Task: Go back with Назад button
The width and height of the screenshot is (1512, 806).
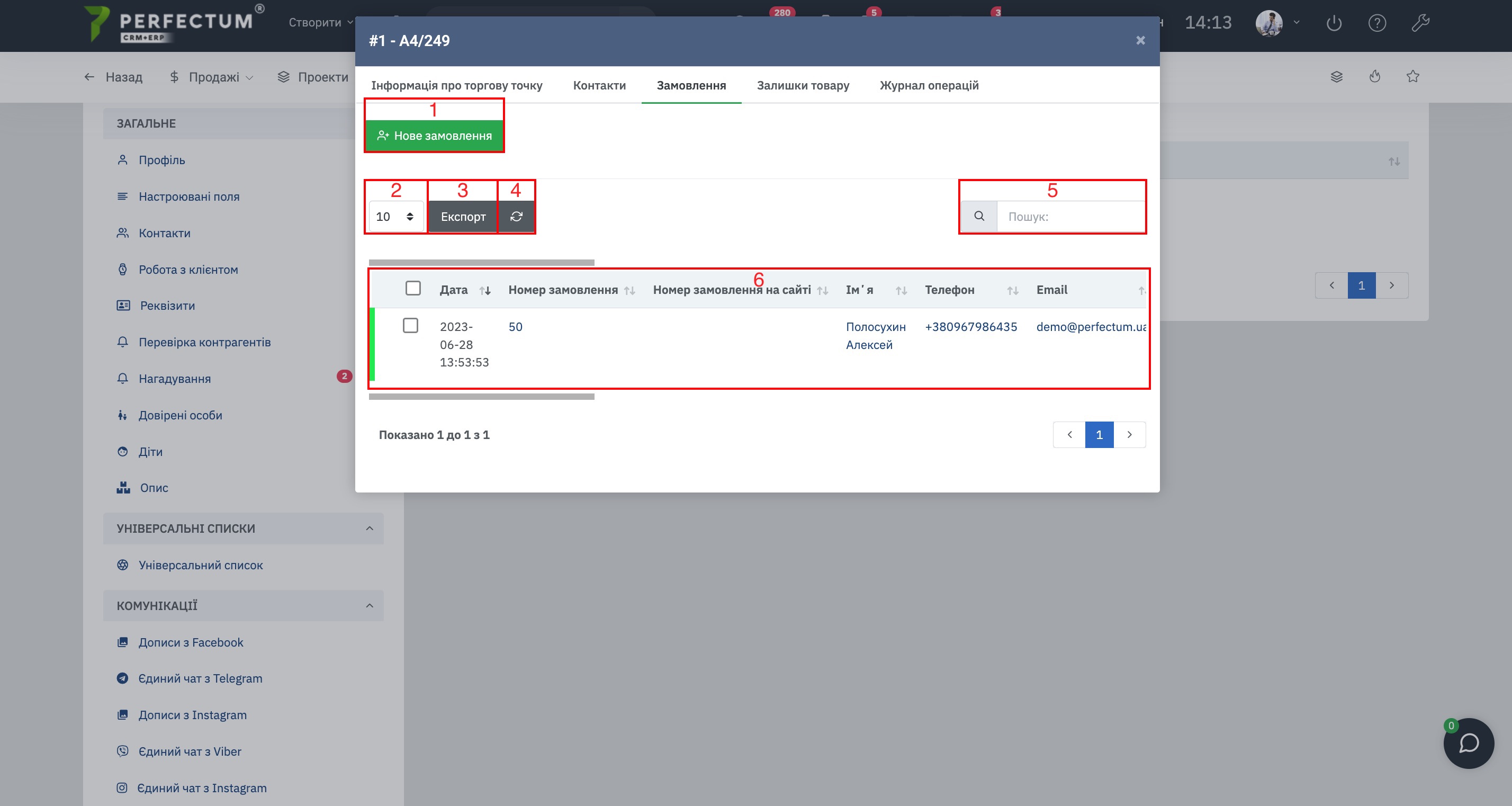Action: (x=113, y=77)
